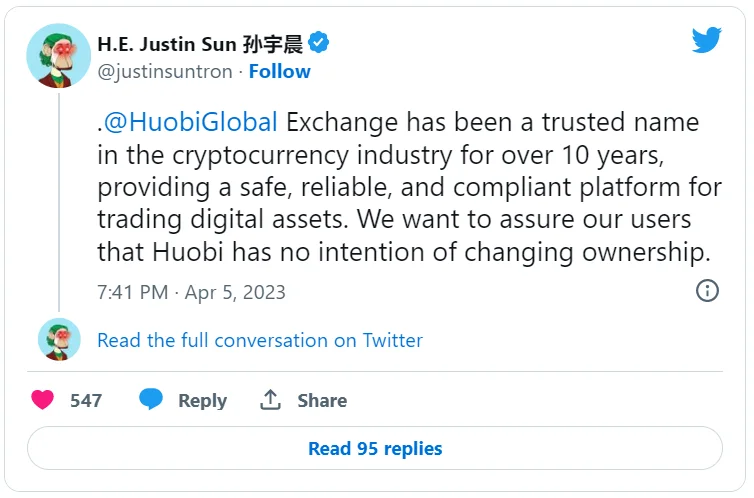
Task: Click the Share text label
Action: pos(322,400)
